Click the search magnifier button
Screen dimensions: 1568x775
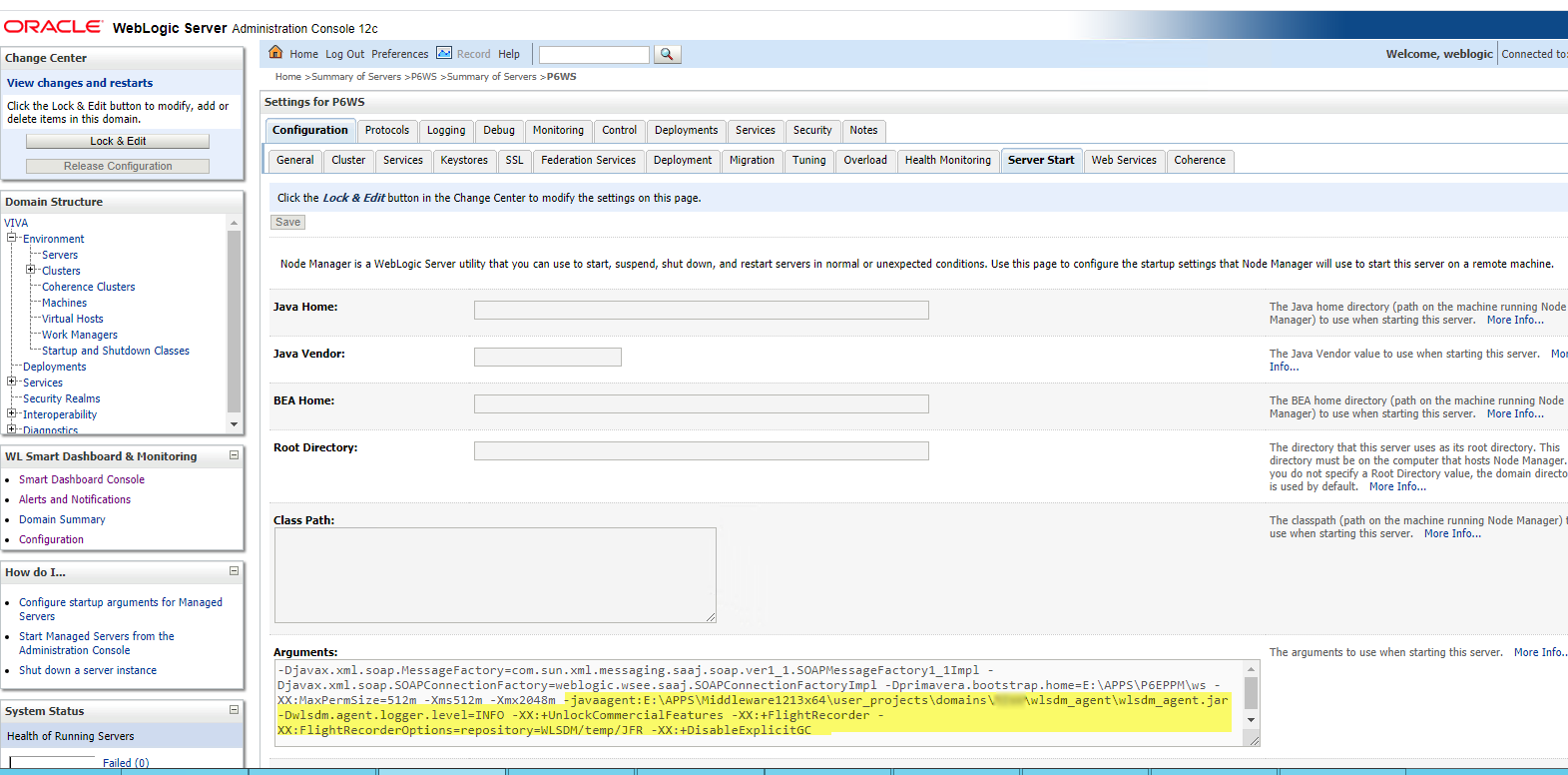[x=668, y=54]
